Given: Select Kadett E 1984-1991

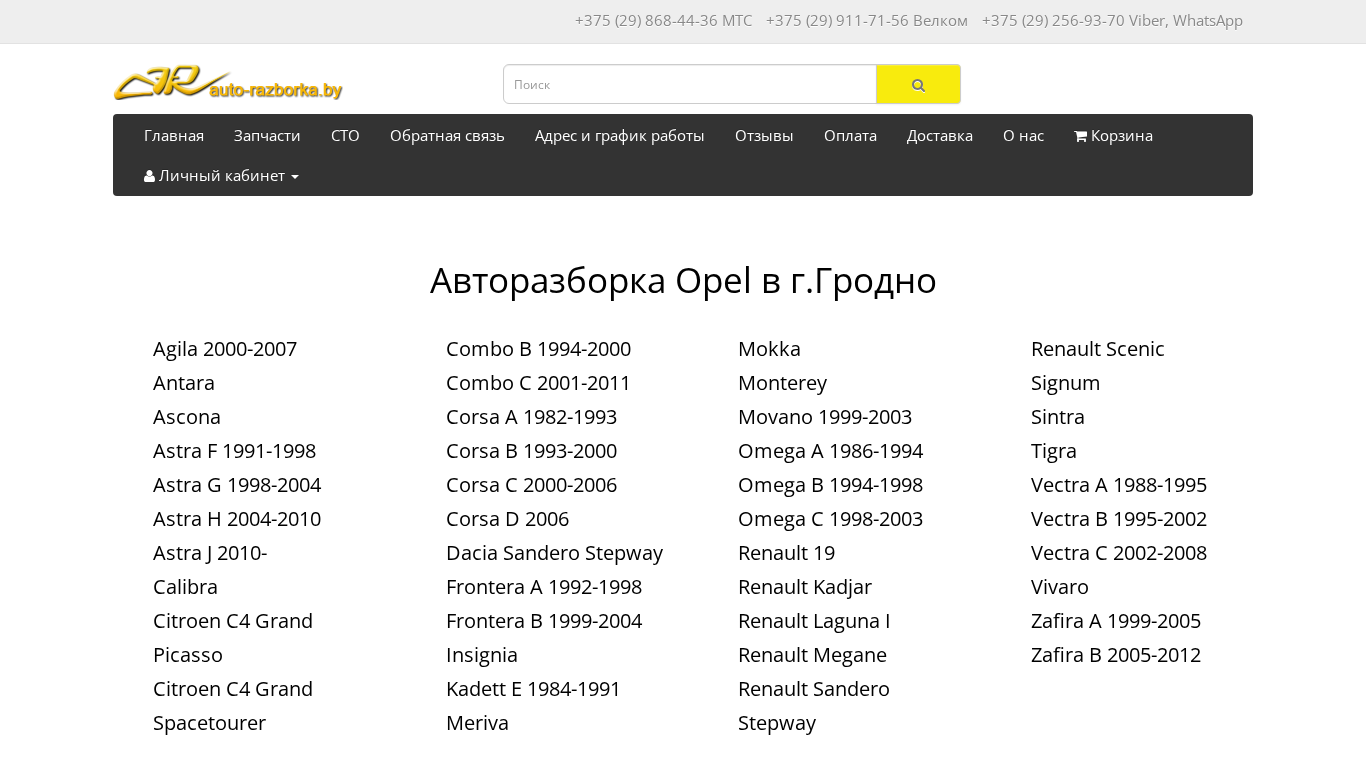Looking at the screenshot, I should 533,689.
